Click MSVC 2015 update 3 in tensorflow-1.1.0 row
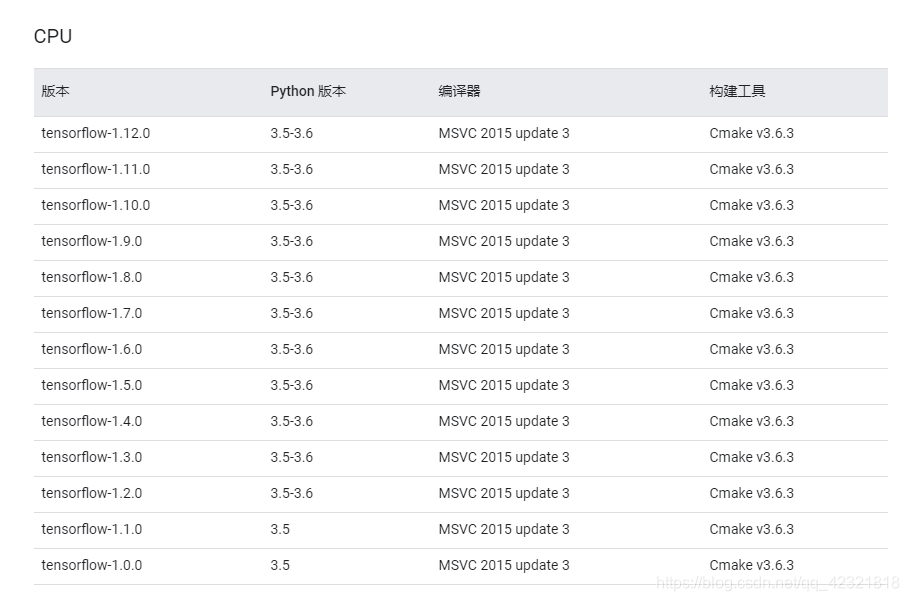This screenshot has height=601, width=909. [504, 529]
